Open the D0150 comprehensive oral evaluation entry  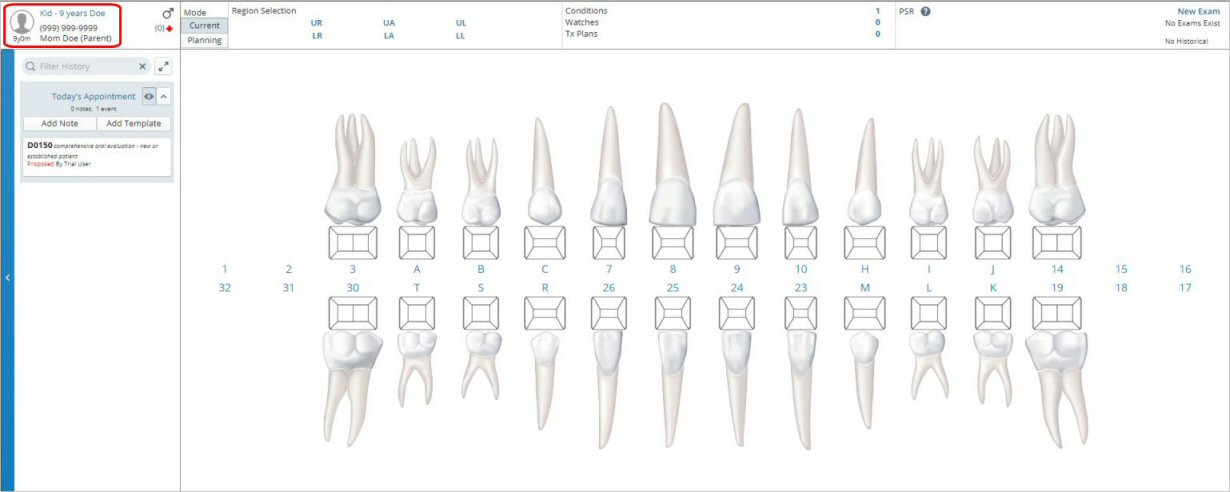tap(97, 154)
